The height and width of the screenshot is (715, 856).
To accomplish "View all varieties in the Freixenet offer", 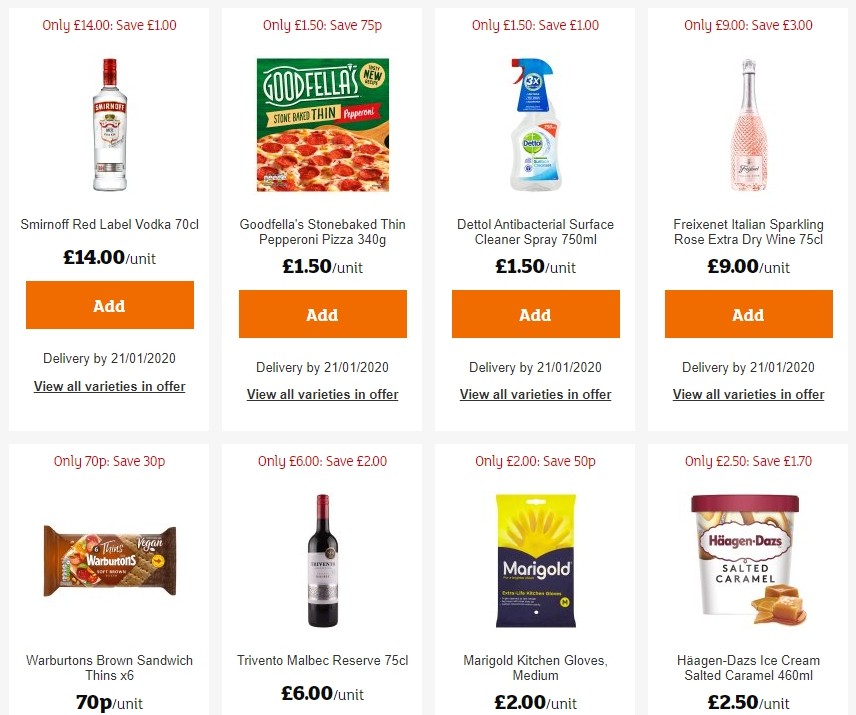I will (748, 394).
